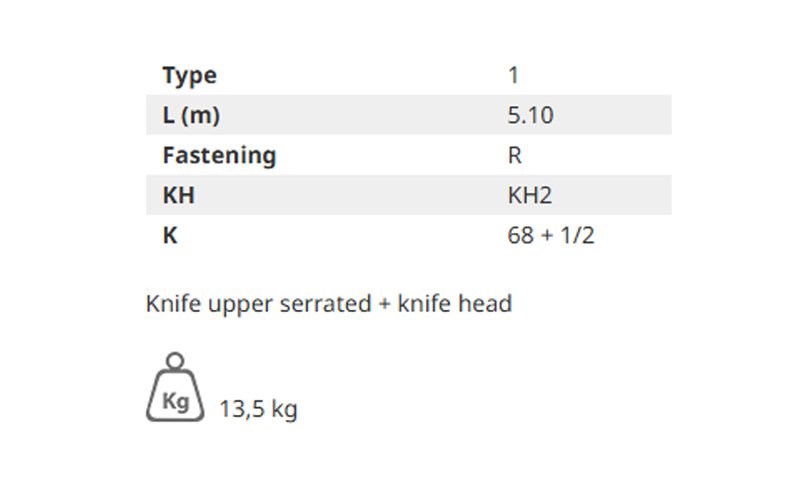Viewport: 800px width, 500px height.
Task: Select the KH2 value
Action: [530, 195]
